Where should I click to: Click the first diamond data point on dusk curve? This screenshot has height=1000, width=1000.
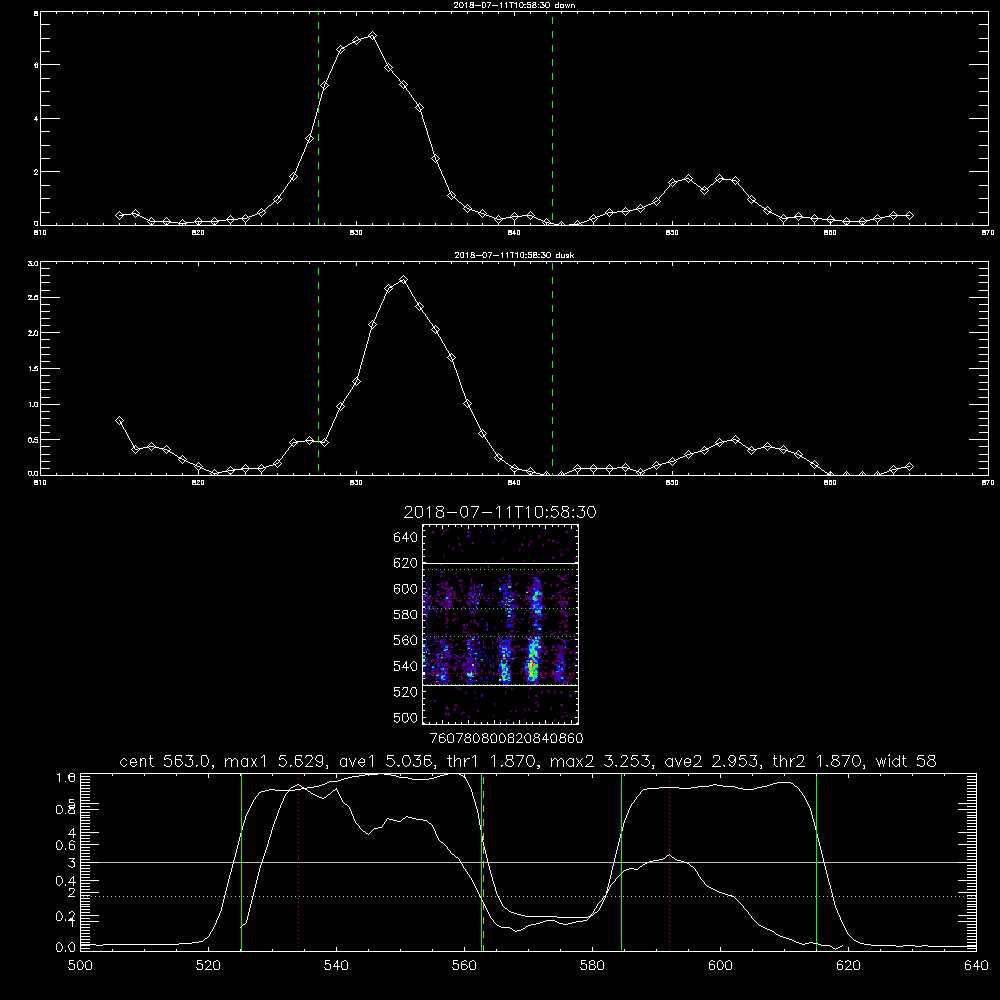click(x=119, y=420)
